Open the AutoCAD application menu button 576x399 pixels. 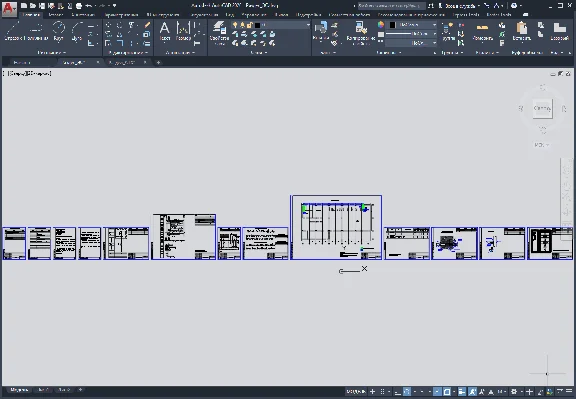click(x=9, y=8)
